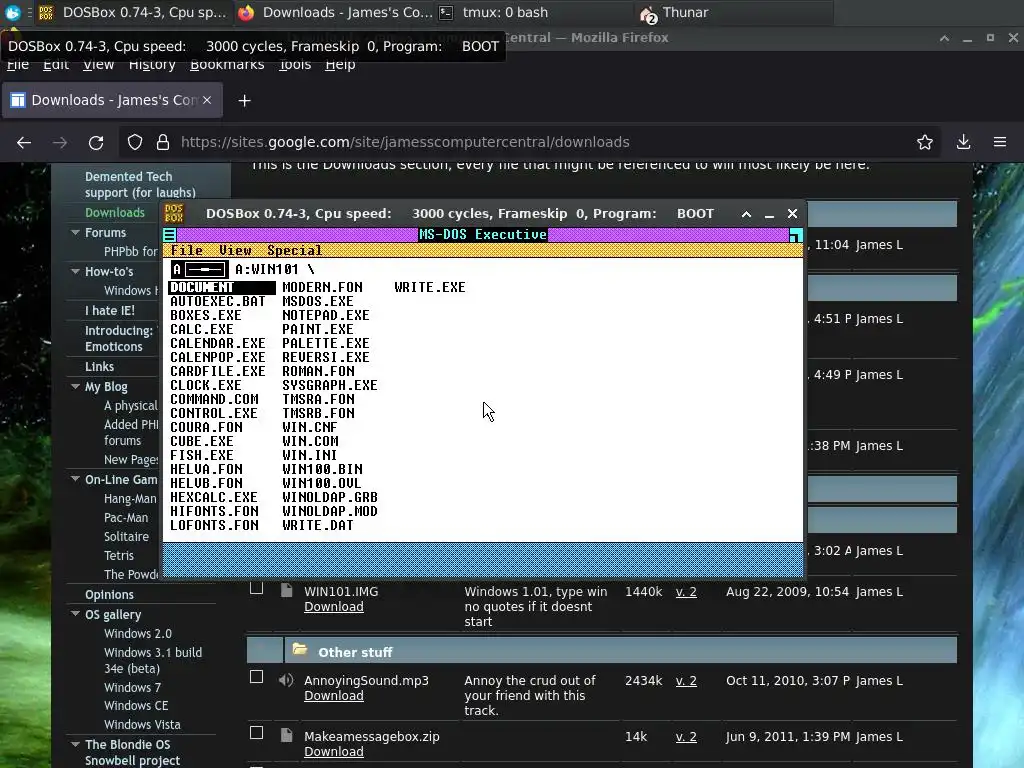This screenshot has width=1024, height=768.
Task: Click the MS-DOS Executive zoom box icon
Action: [795, 235]
